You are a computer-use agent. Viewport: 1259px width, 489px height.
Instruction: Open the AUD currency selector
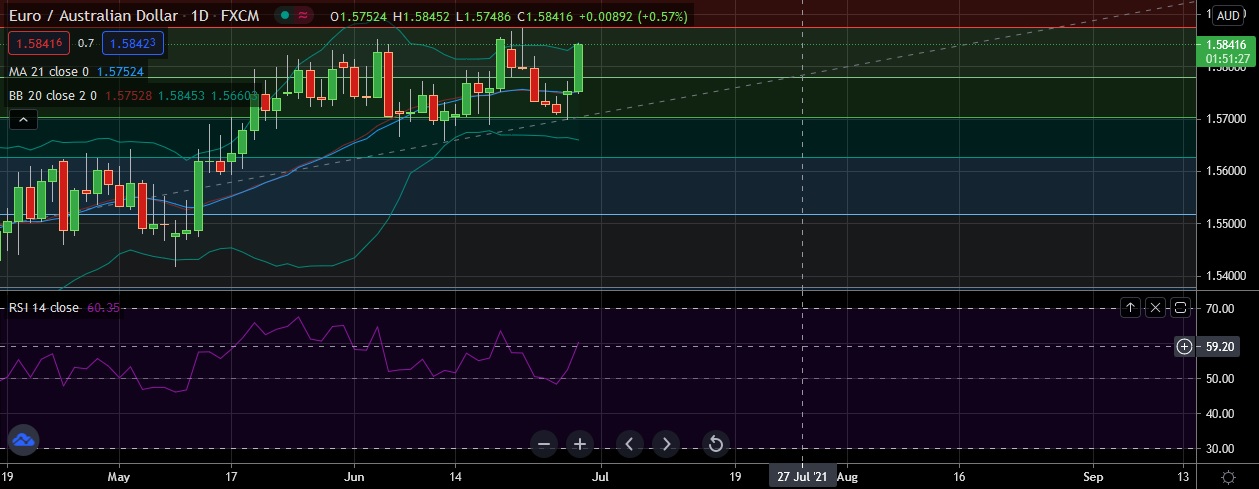point(1228,15)
